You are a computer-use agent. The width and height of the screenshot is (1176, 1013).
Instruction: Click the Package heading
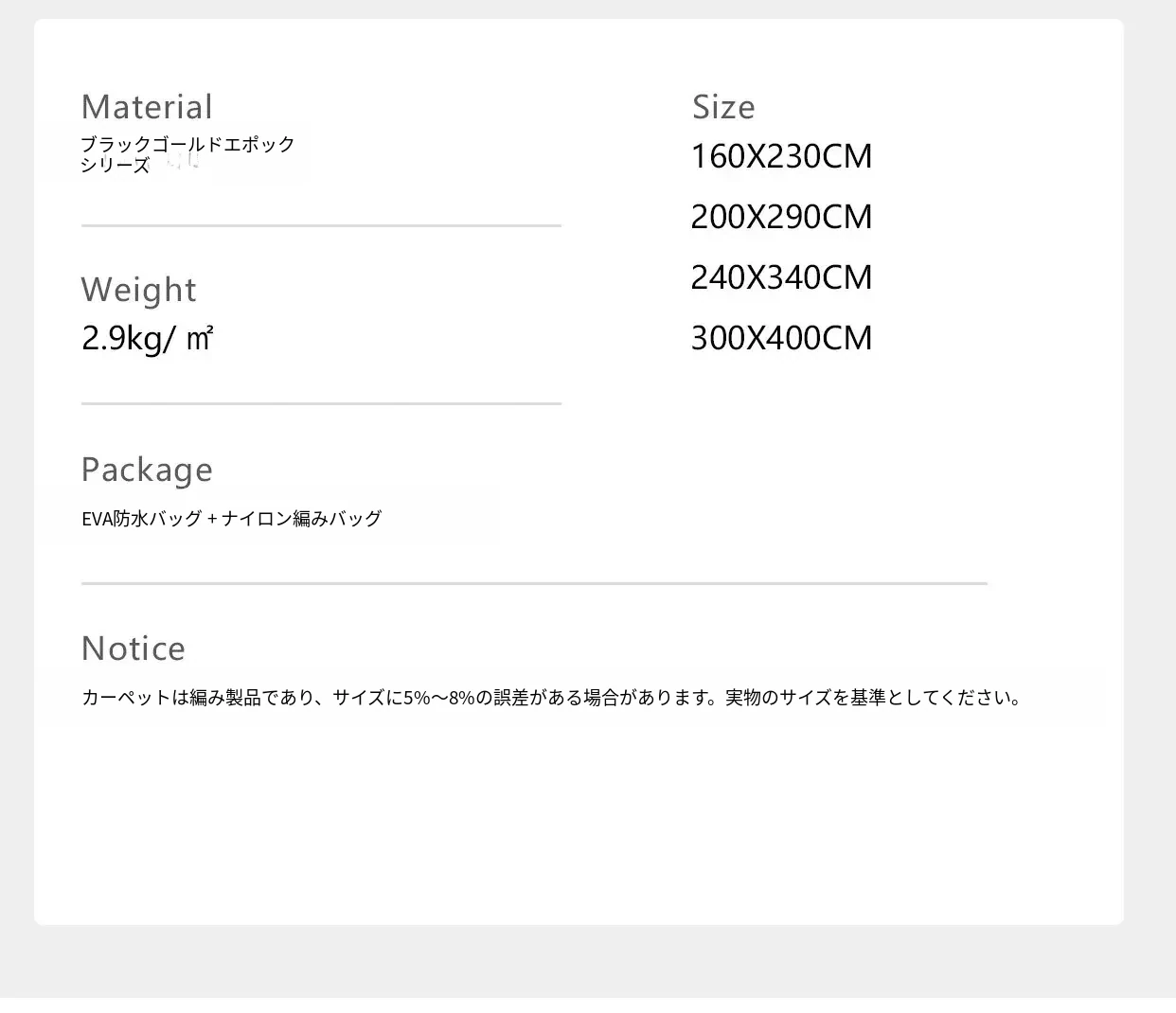tap(147, 470)
